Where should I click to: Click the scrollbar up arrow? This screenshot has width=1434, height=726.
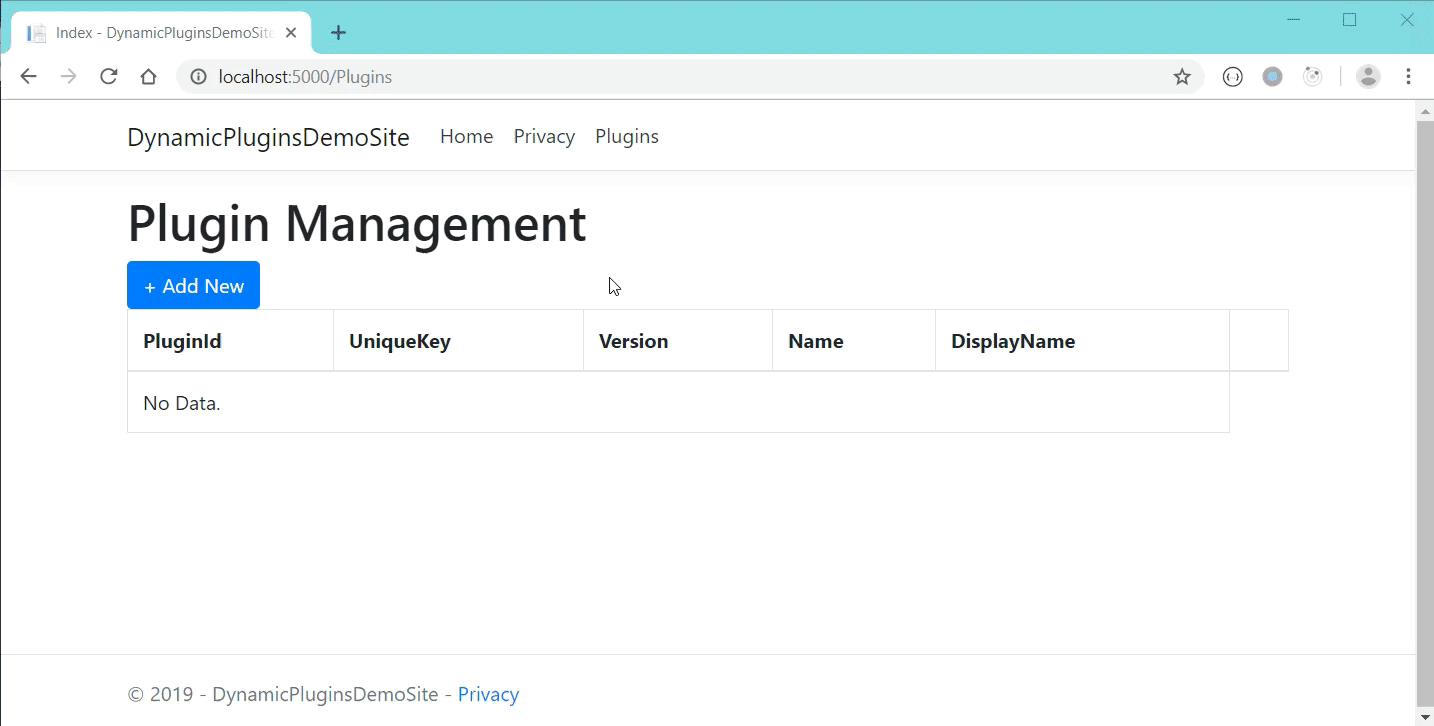pos(1425,109)
